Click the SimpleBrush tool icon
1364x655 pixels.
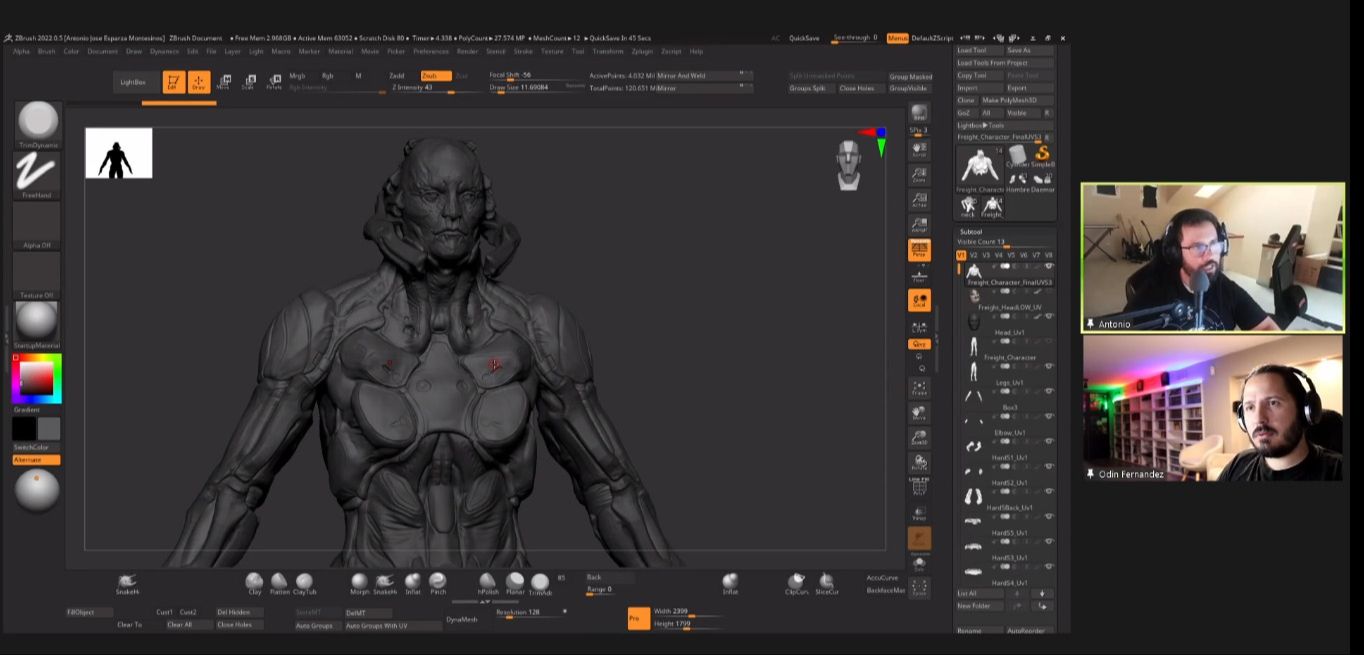coord(1043,156)
